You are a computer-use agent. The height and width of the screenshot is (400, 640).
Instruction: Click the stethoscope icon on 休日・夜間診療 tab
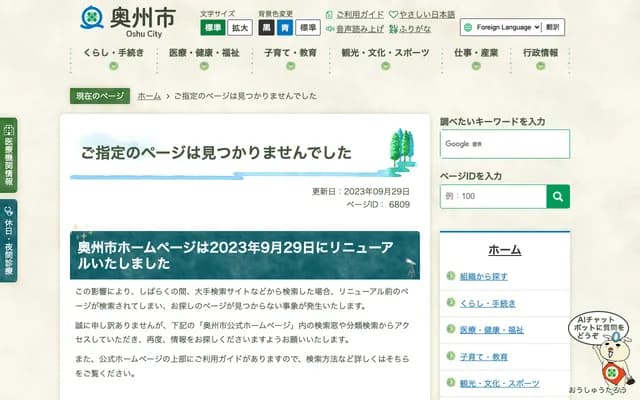[9, 211]
